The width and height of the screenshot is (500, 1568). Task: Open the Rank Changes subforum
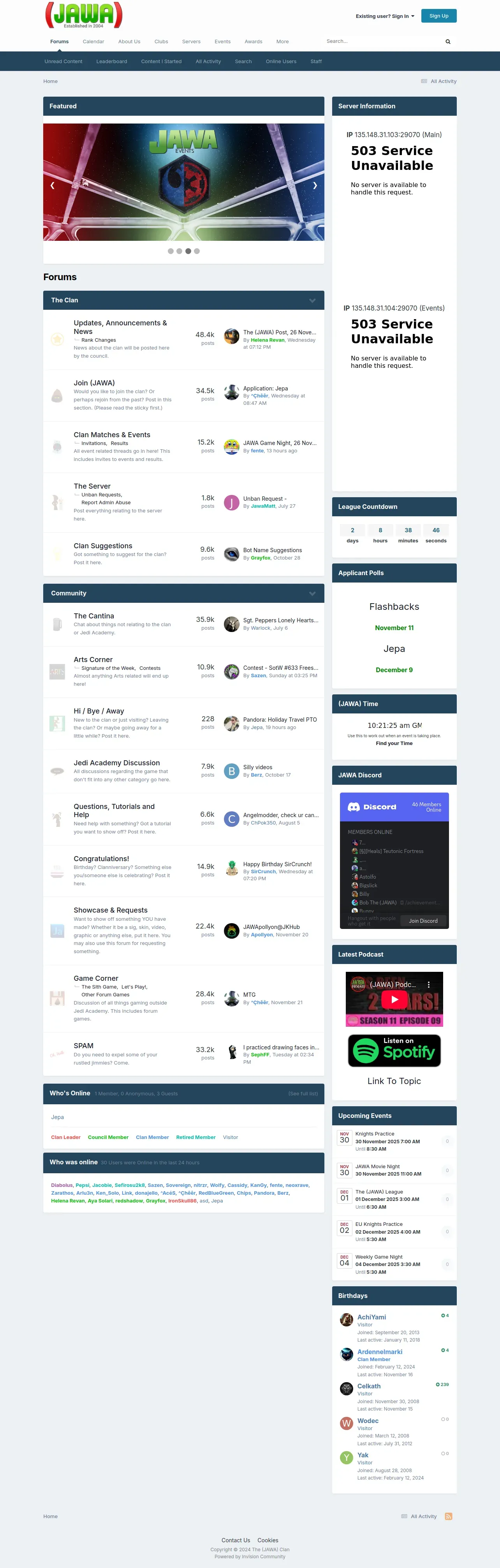pos(99,340)
